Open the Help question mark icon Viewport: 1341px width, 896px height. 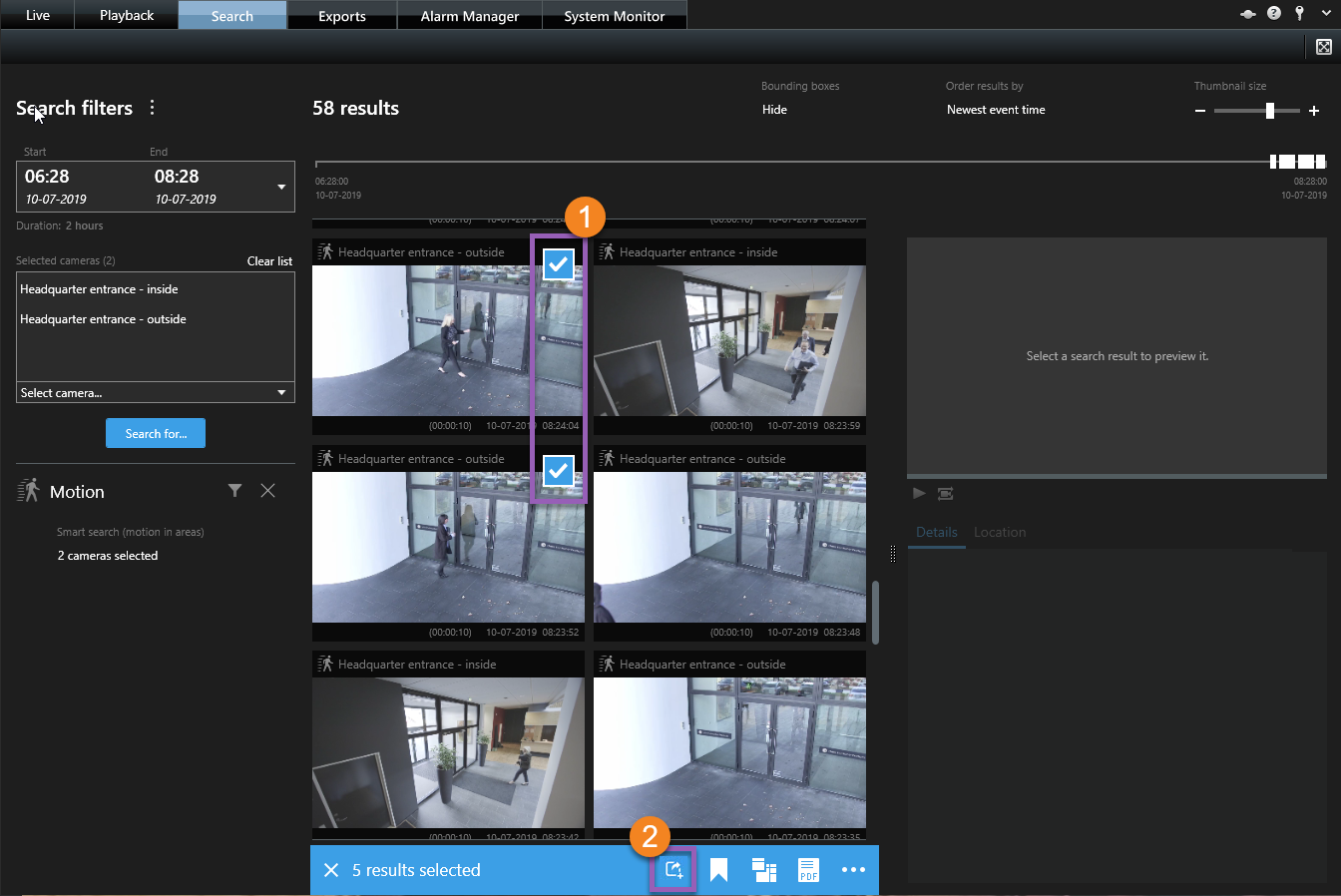[x=1273, y=14]
